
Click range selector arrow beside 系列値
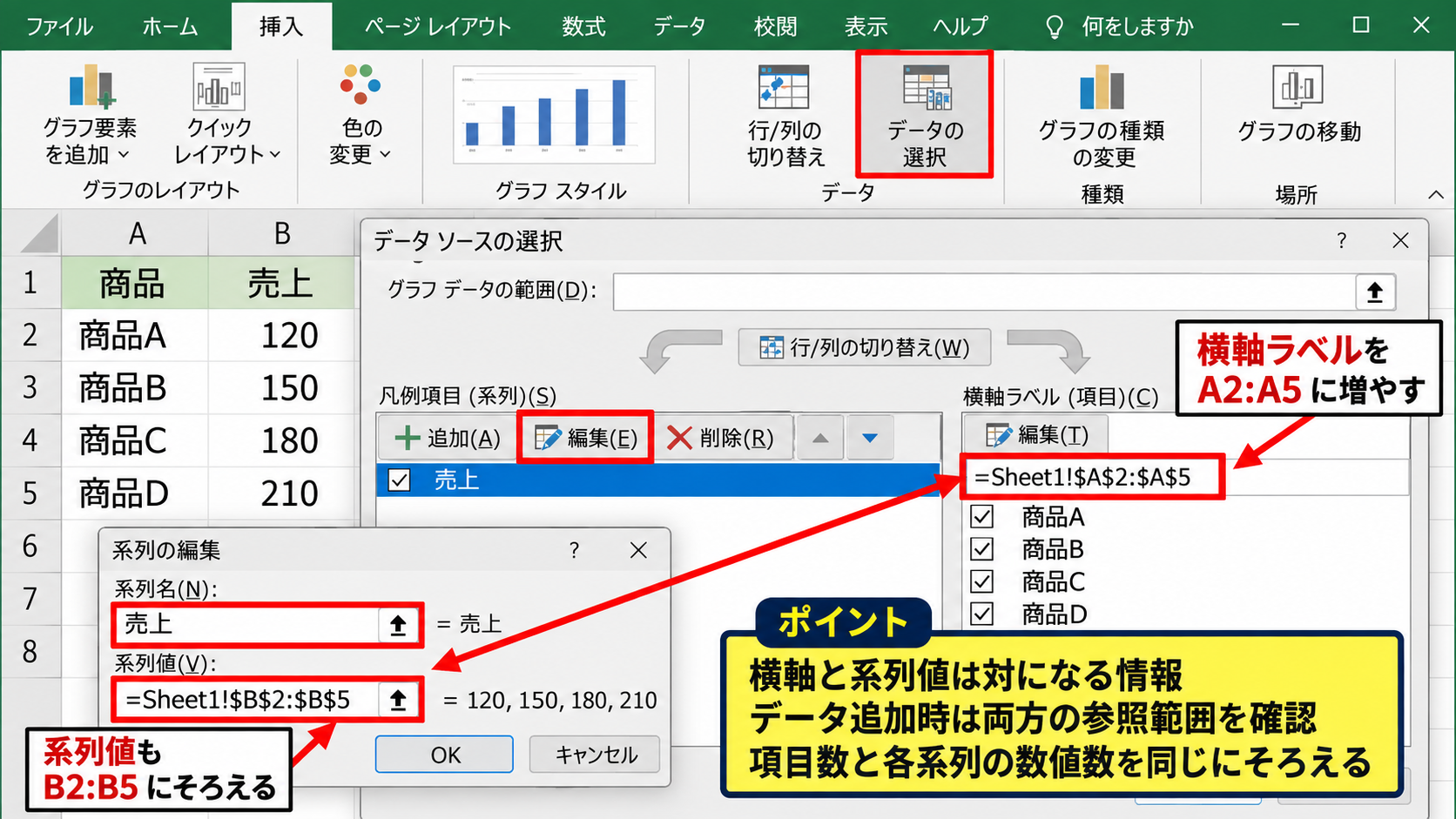(x=399, y=700)
